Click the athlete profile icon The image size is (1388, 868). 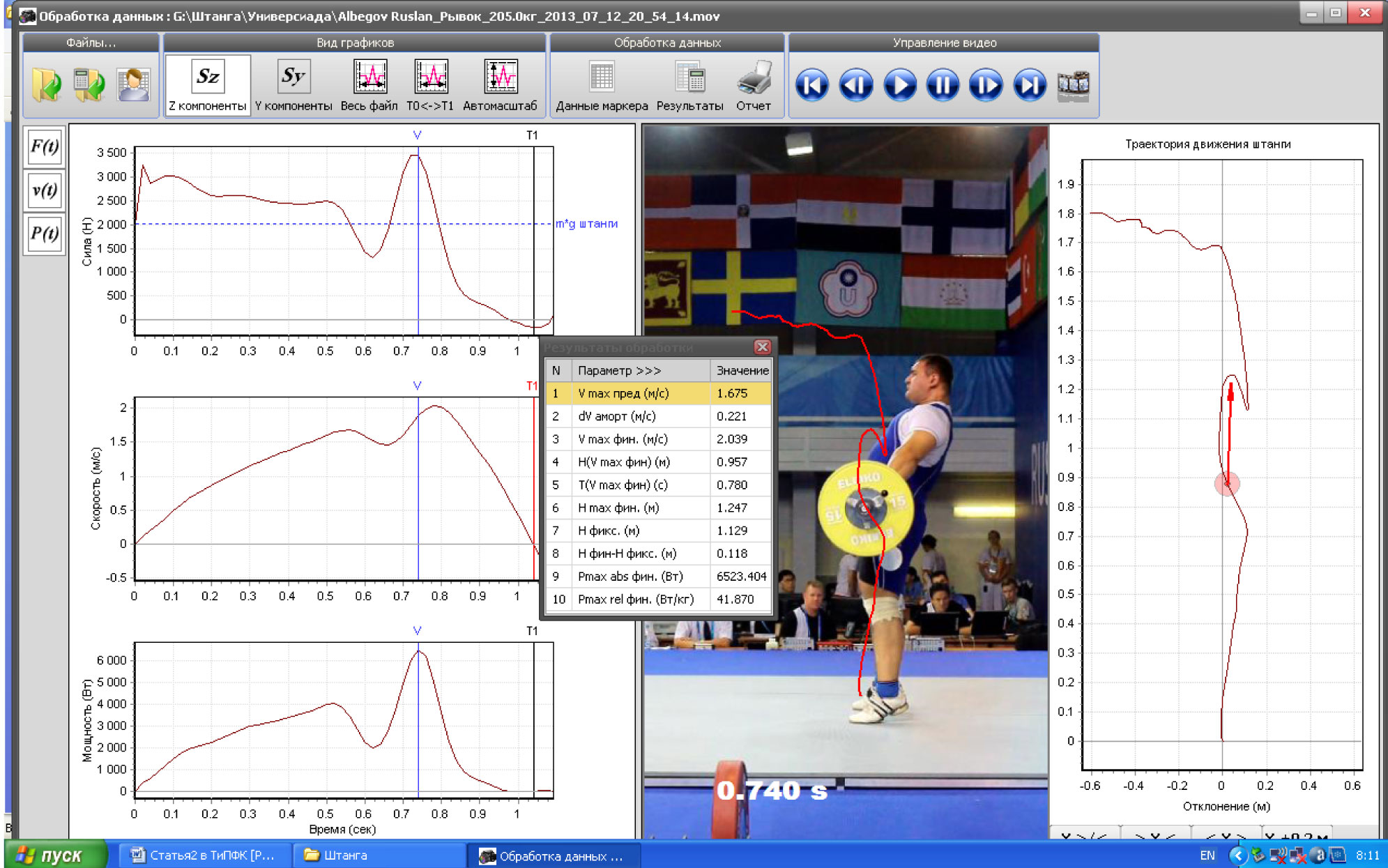(x=133, y=85)
